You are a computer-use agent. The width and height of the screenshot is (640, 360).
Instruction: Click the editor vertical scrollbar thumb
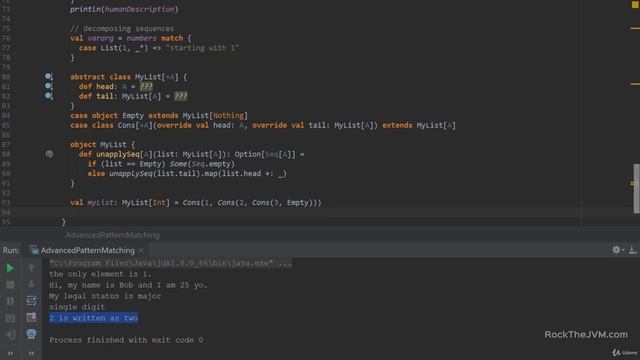click(x=636, y=188)
